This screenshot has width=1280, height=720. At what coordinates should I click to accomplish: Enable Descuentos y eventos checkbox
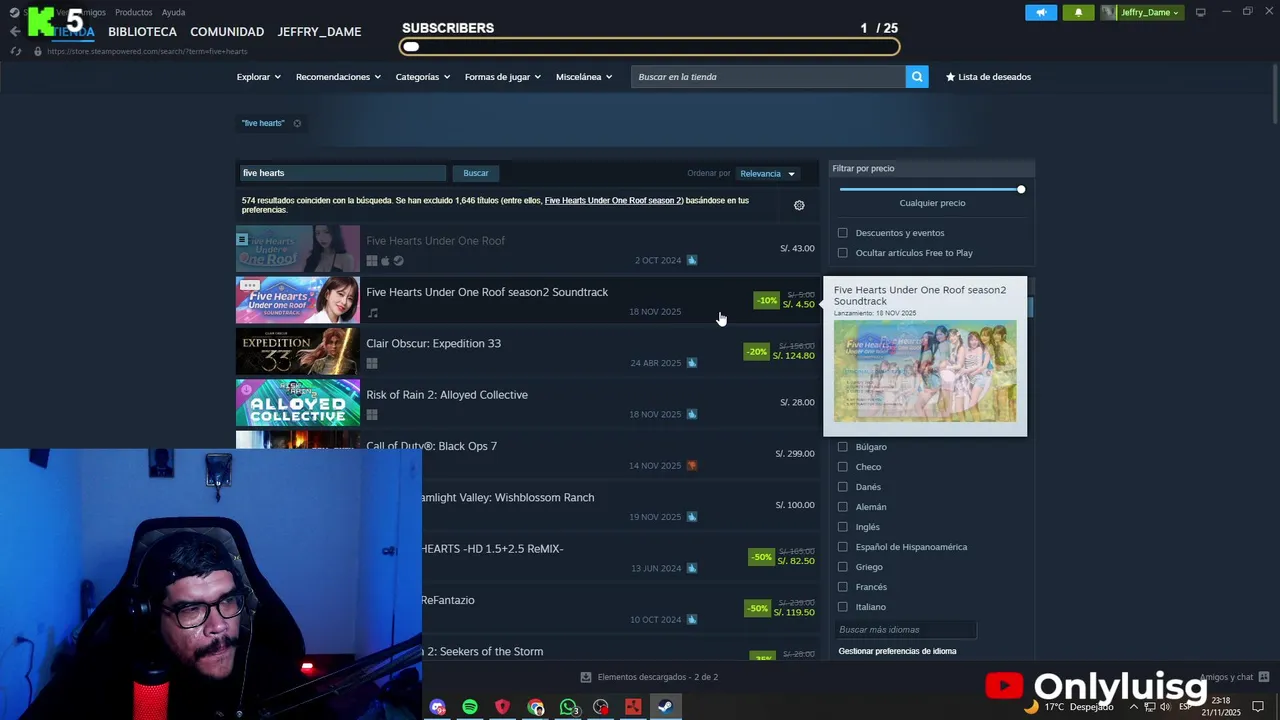842,233
